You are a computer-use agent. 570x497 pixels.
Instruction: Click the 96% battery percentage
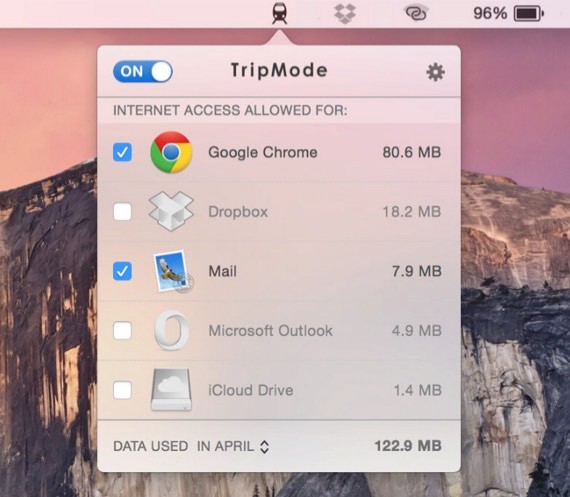(490, 14)
